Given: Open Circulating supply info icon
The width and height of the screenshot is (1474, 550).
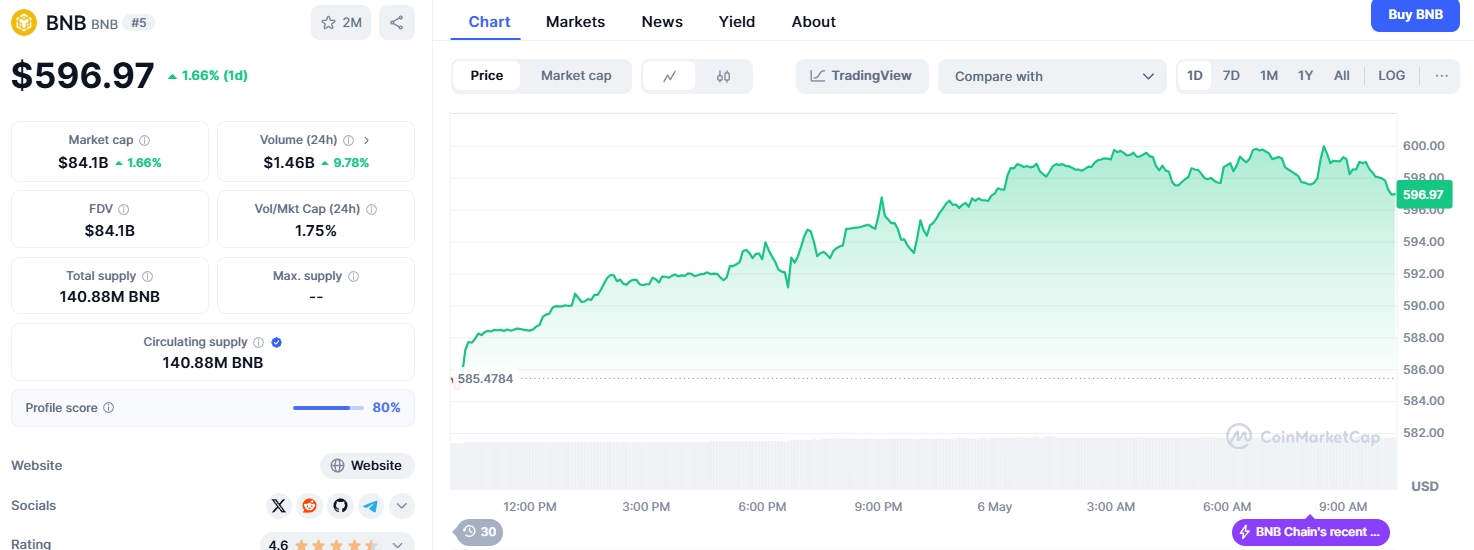Looking at the screenshot, I should point(259,342).
